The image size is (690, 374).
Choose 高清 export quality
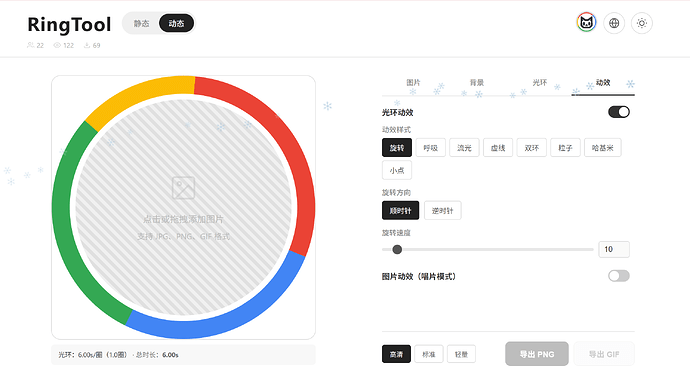[x=396, y=354]
